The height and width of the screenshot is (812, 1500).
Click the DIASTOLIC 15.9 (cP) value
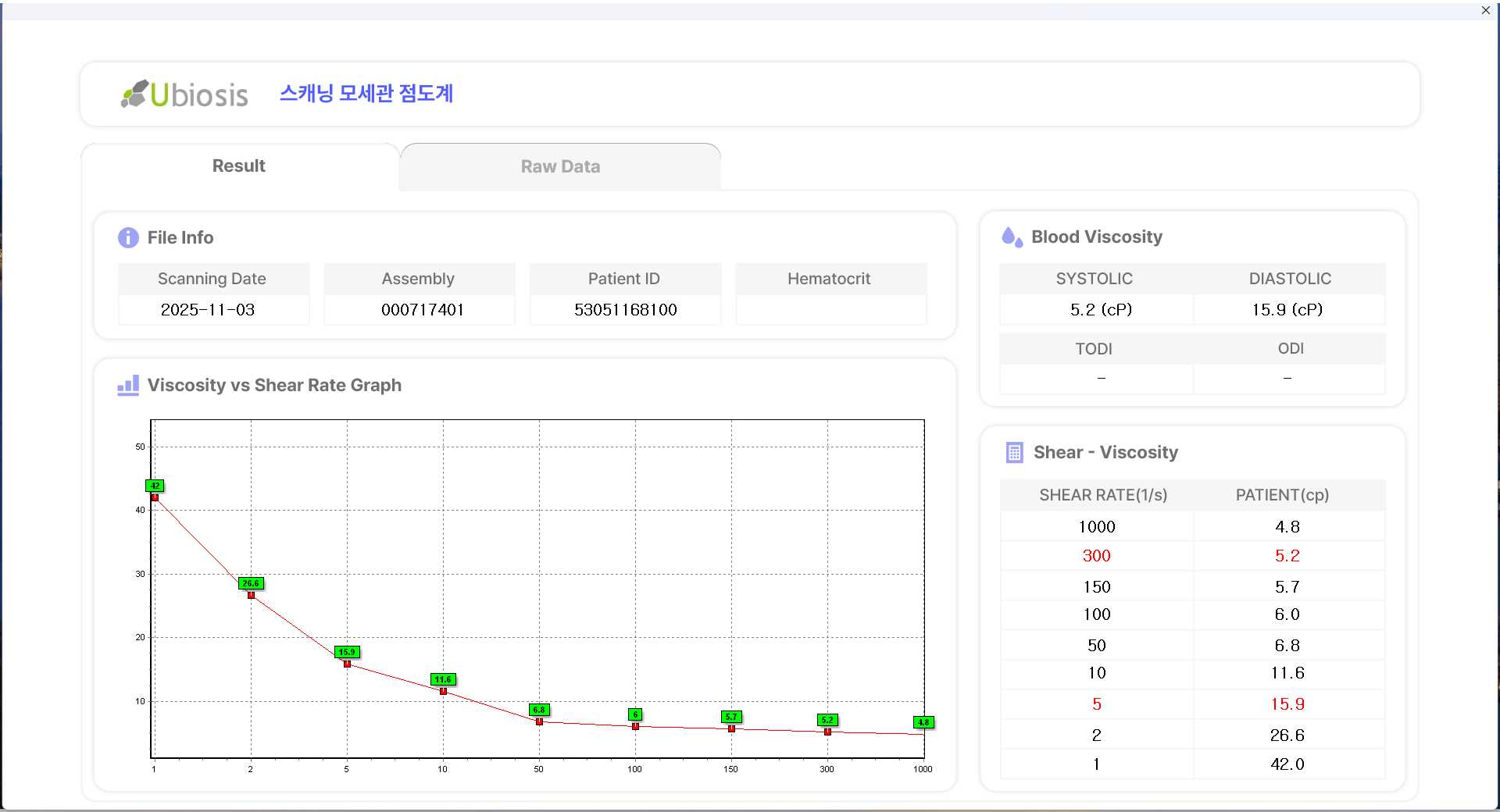click(1287, 309)
